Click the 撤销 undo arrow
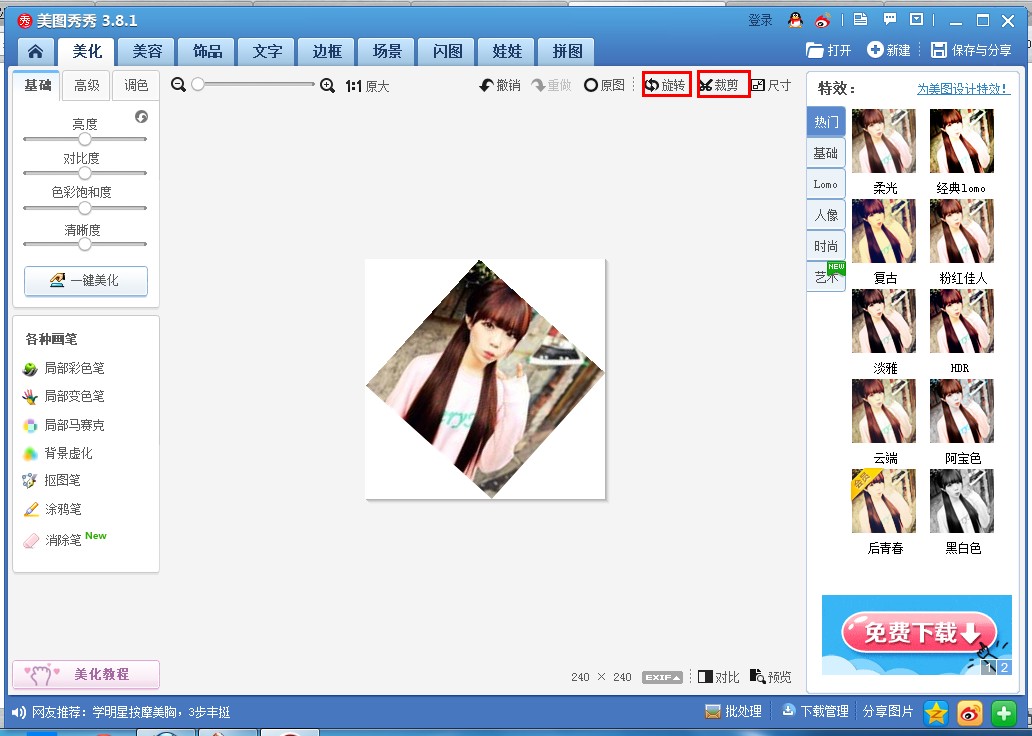Screen dimensions: 1032x736 click(x=500, y=86)
